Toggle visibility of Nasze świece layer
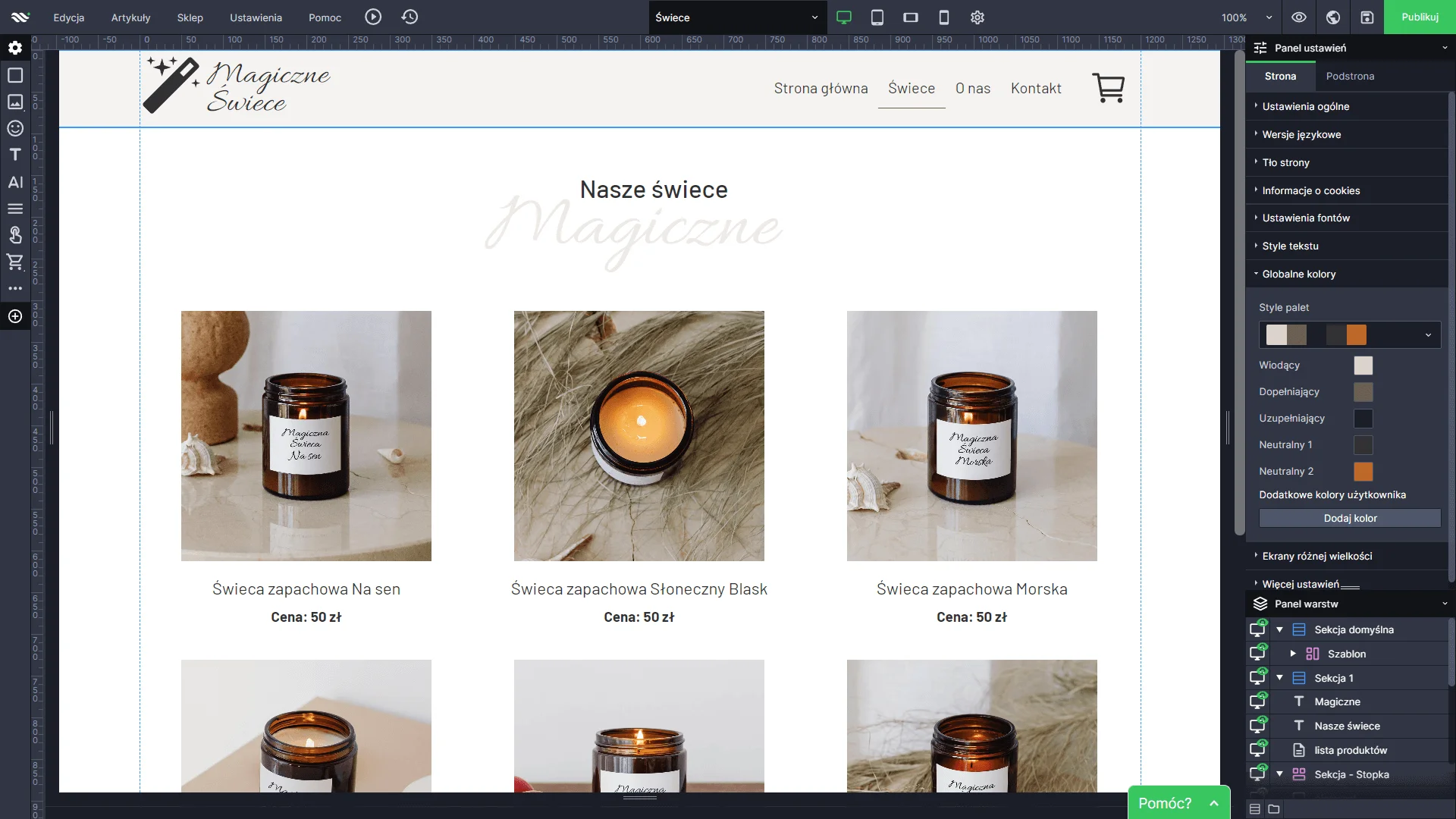 pos(1258,726)
